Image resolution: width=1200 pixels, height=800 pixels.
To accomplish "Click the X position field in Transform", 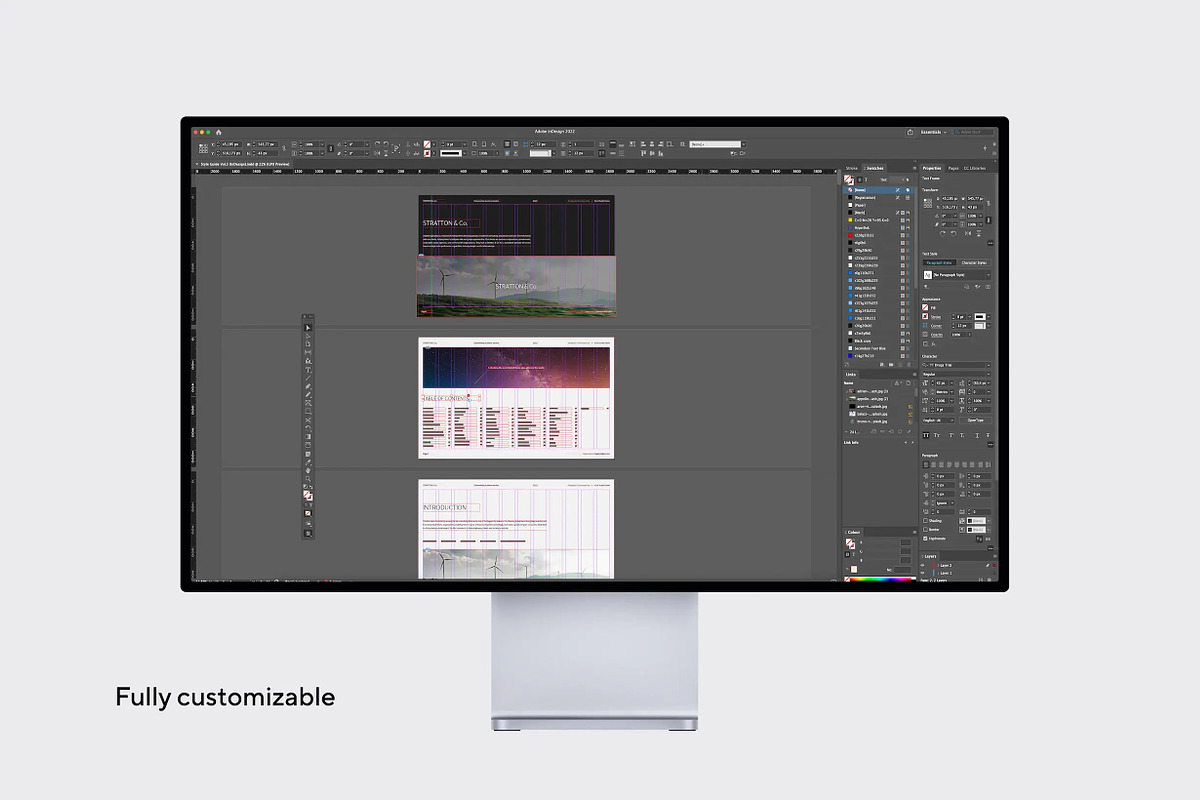I will tap(950, 198).
